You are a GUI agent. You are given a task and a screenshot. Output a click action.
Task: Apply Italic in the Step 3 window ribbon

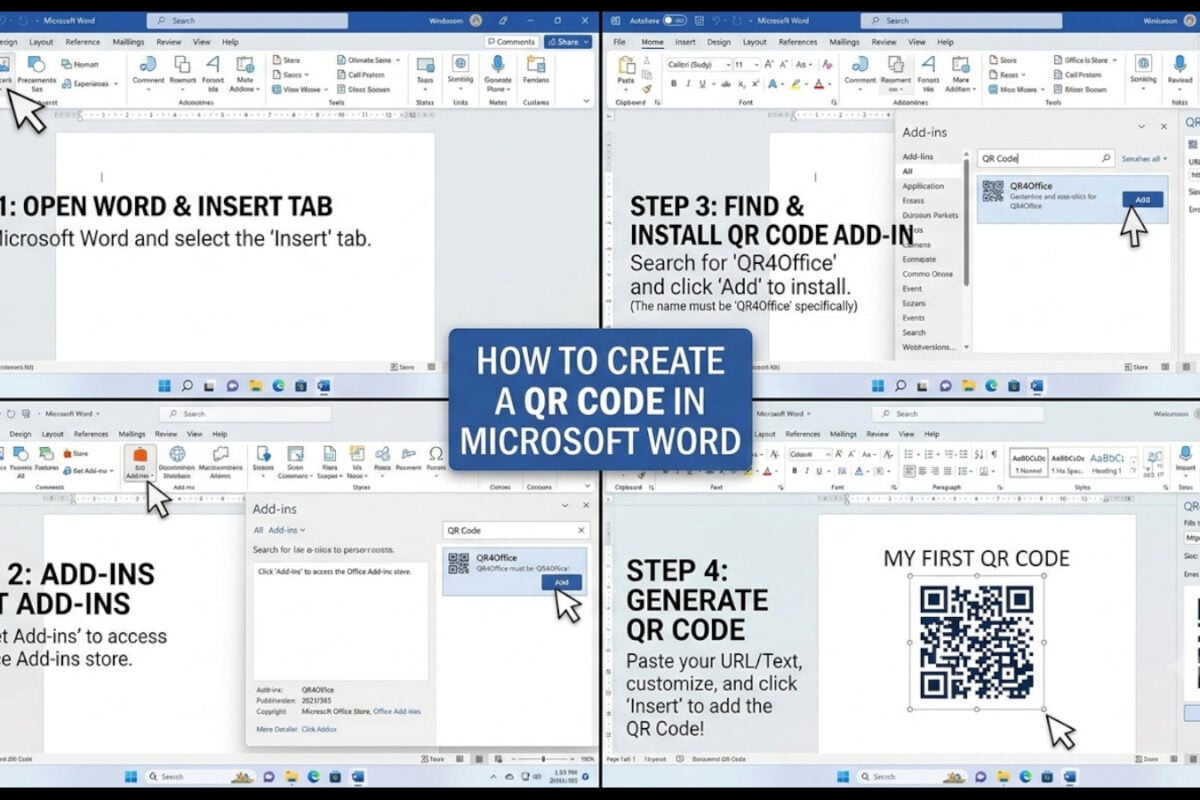688,84
